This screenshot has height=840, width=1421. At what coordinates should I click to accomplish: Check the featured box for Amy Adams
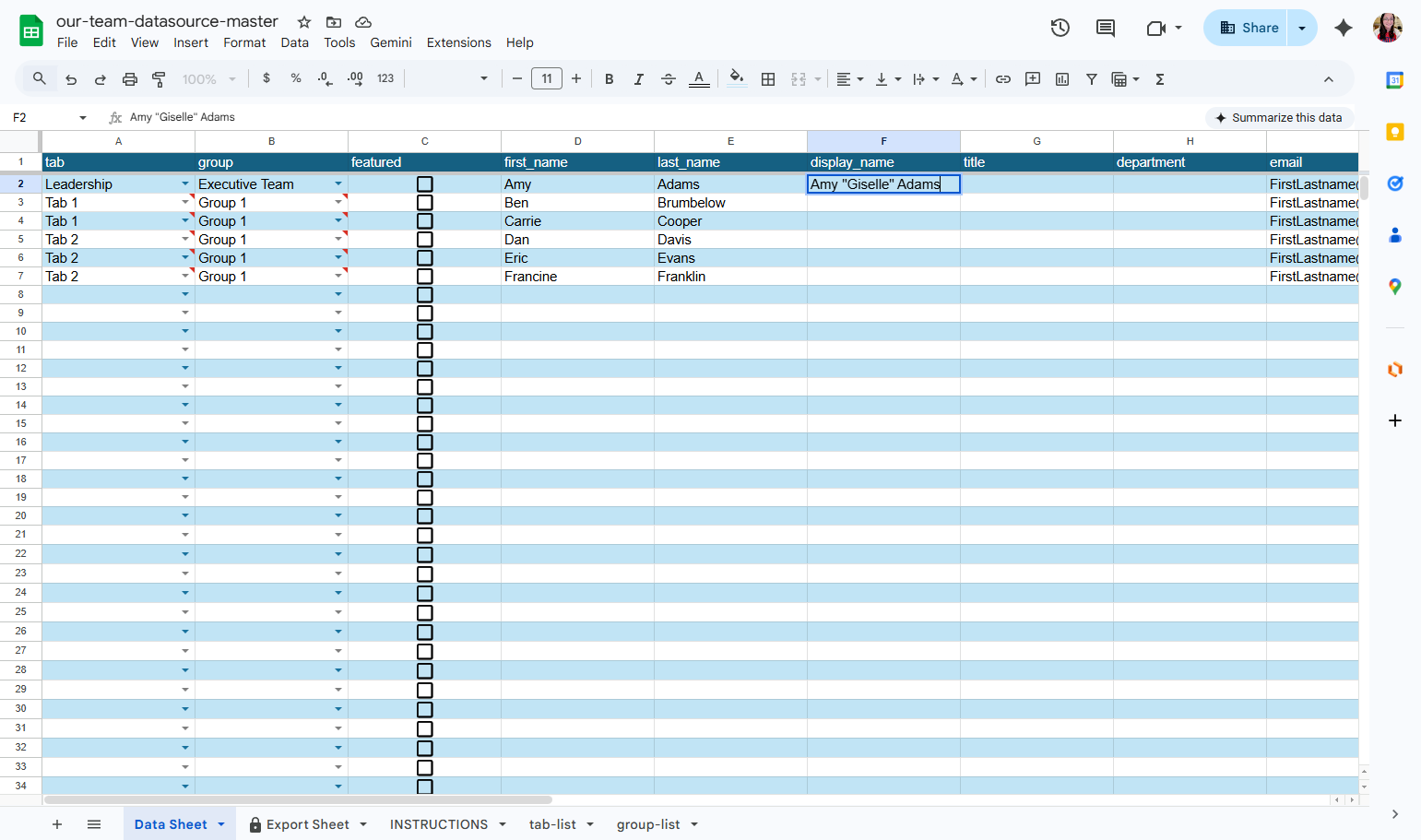(425, 184)
